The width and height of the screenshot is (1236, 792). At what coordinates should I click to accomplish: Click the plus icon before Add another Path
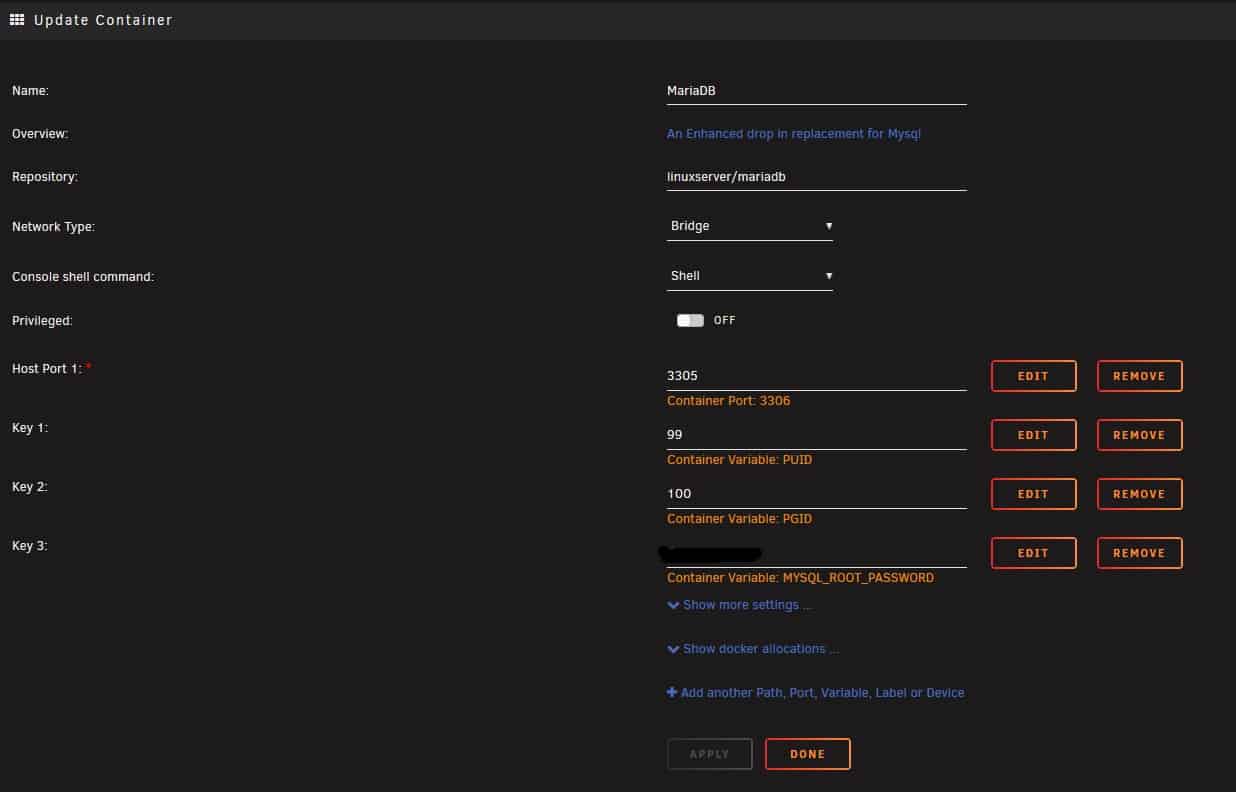coord(672,692)
